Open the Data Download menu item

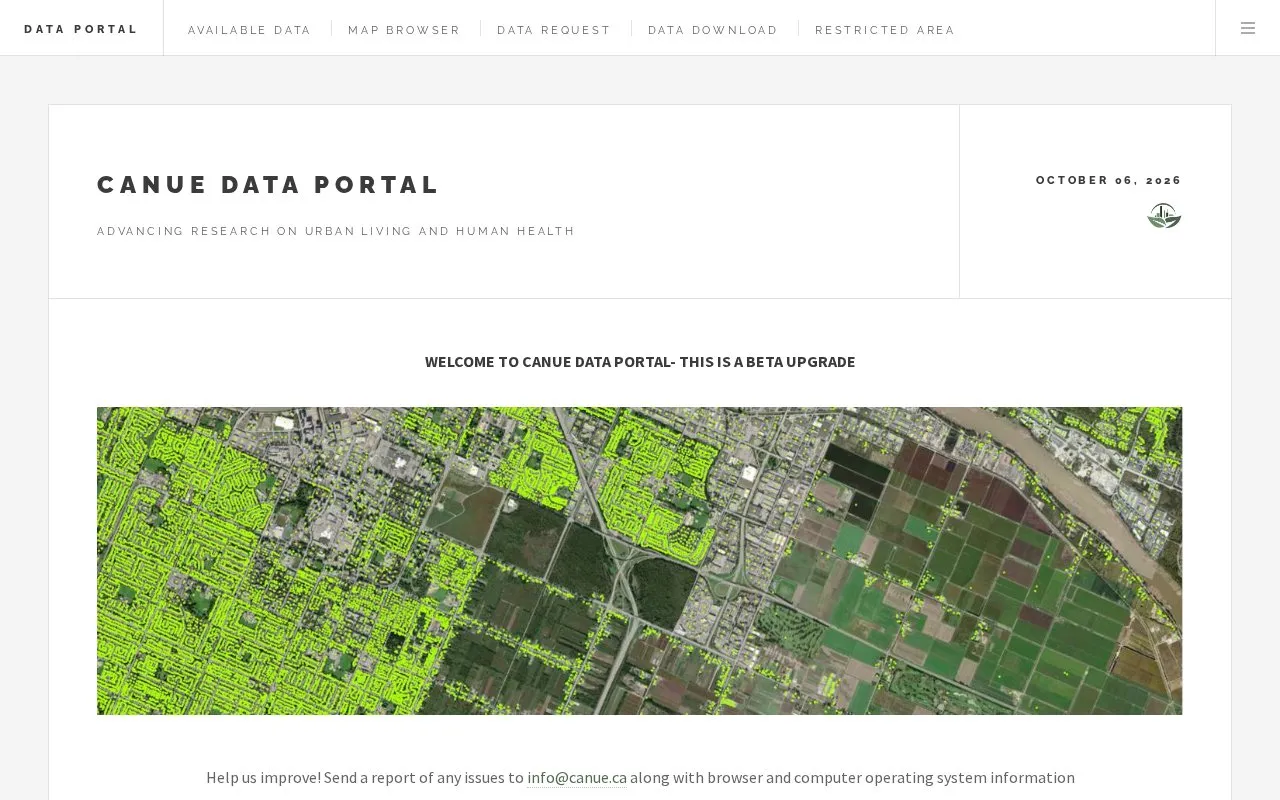(713, 30)
